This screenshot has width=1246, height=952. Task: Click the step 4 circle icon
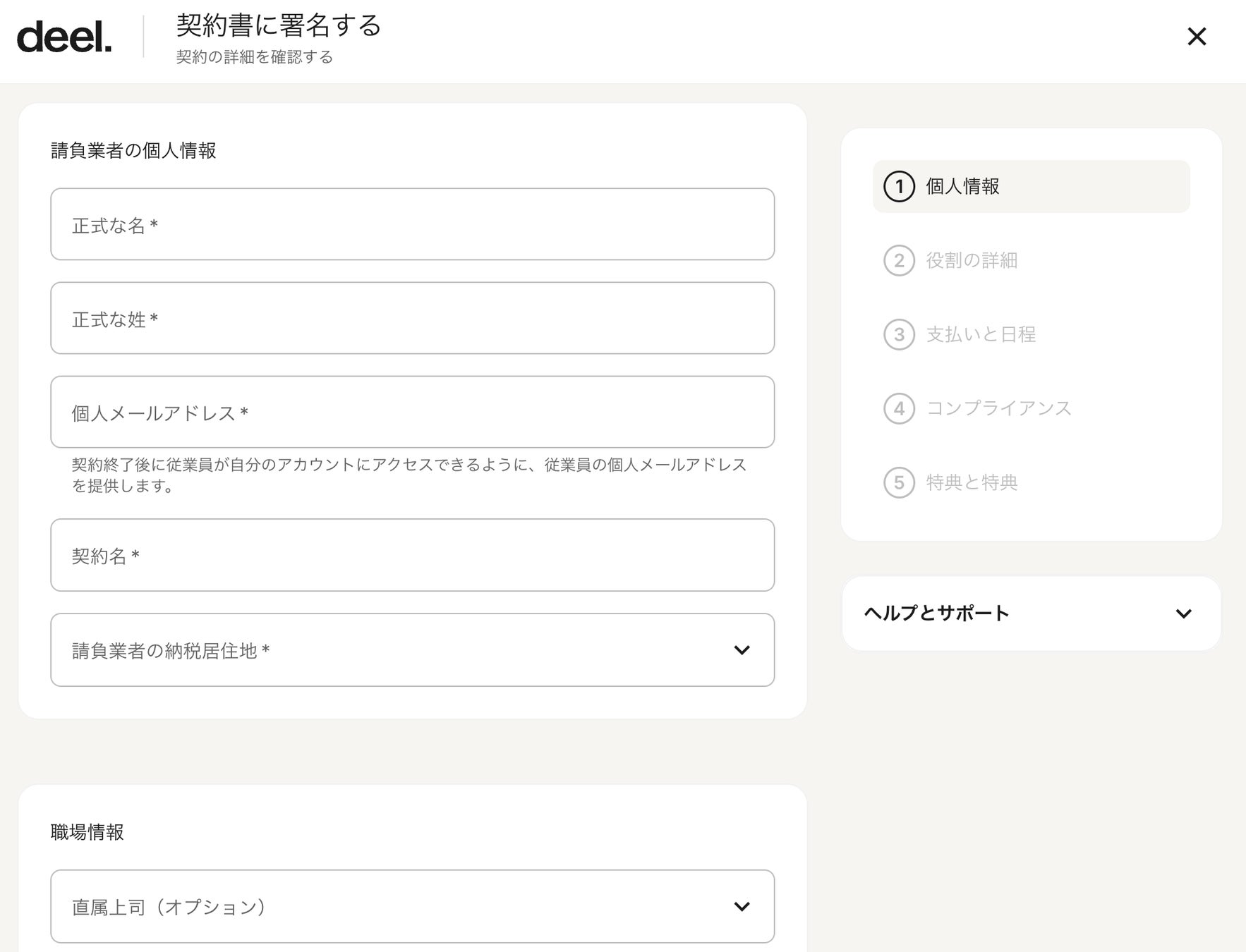pyautogui.click(x=899, y=409)
